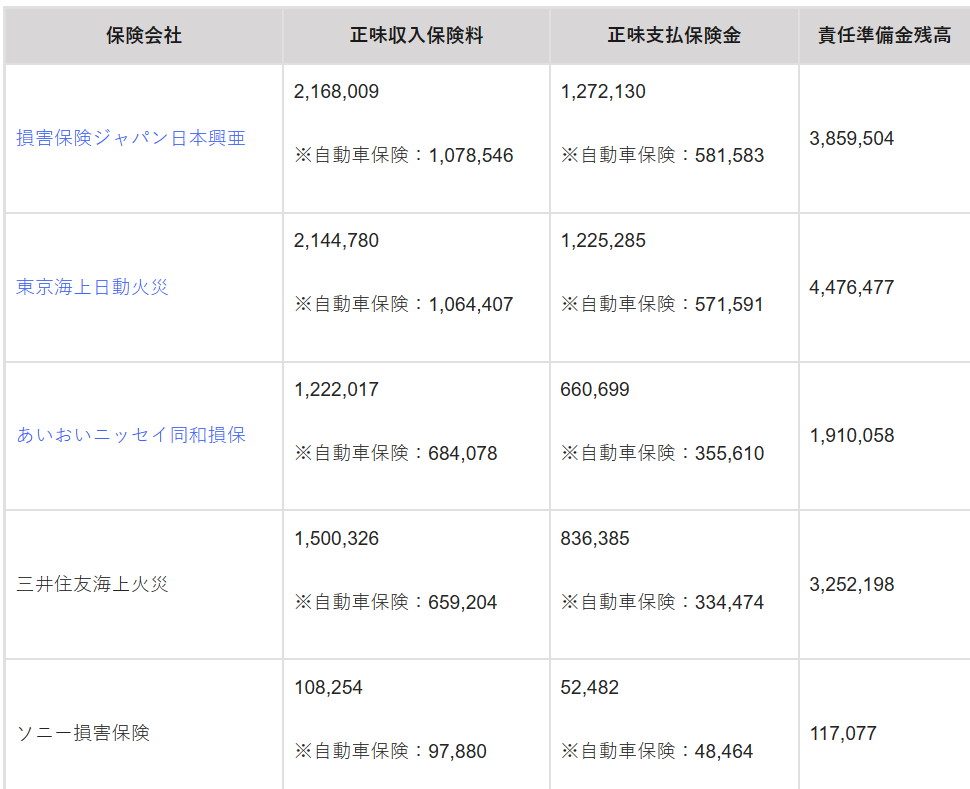Select the 自動車保険 value 581,583
The image size is (970, 789).
(729, 155)
